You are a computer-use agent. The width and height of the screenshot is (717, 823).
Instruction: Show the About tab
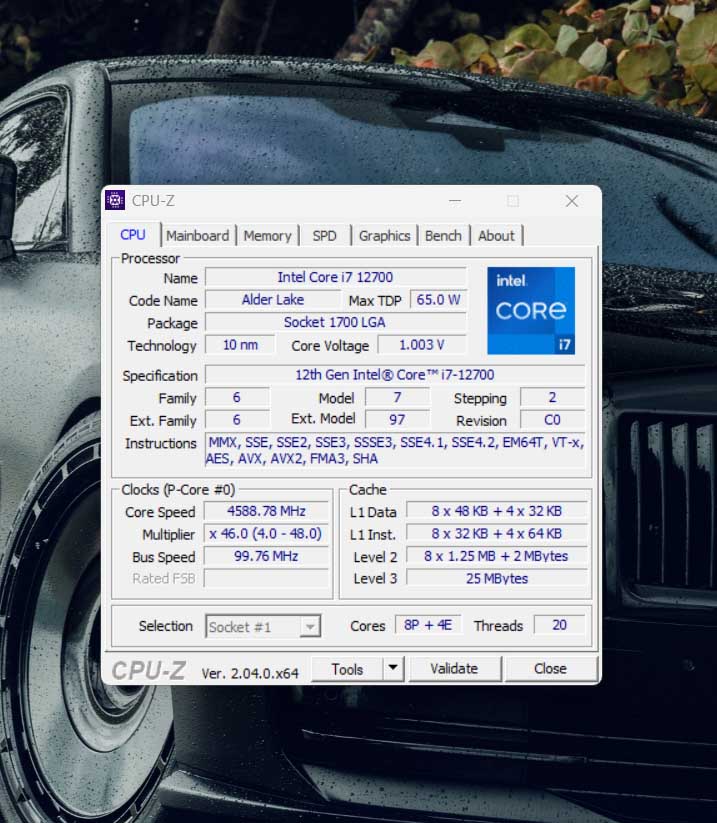tap(496, 236)
